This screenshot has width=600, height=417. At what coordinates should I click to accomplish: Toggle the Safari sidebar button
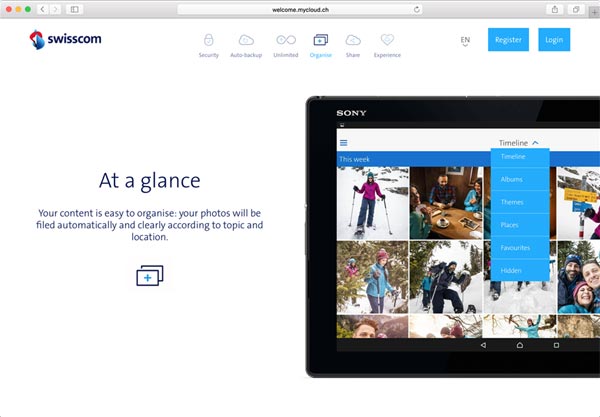[74, 9]
